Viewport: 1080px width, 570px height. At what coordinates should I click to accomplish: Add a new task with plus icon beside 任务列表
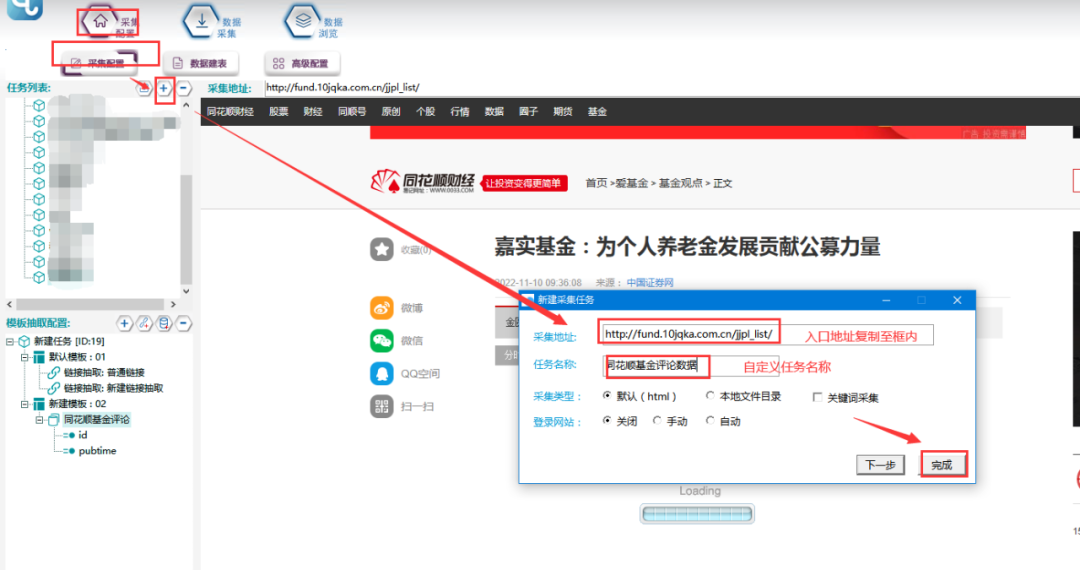pos(164,88)
